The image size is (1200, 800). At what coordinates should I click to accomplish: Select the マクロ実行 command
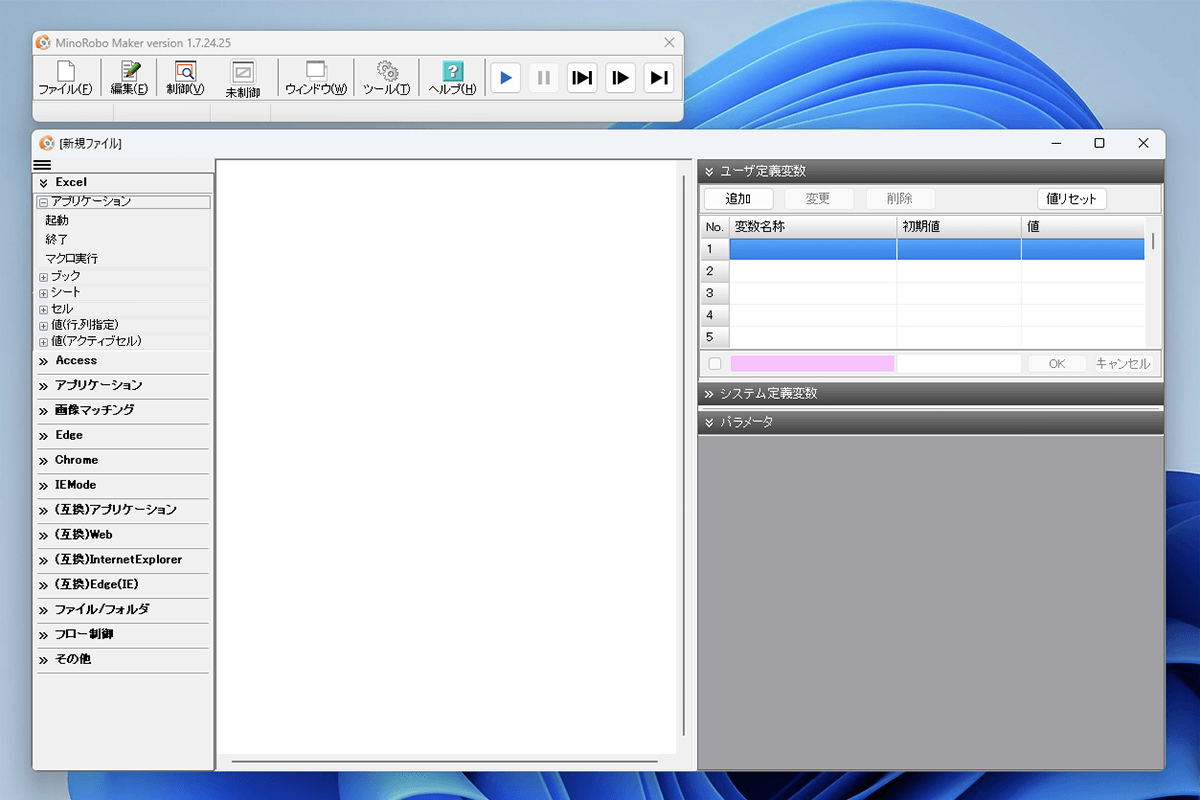(71, 259)
